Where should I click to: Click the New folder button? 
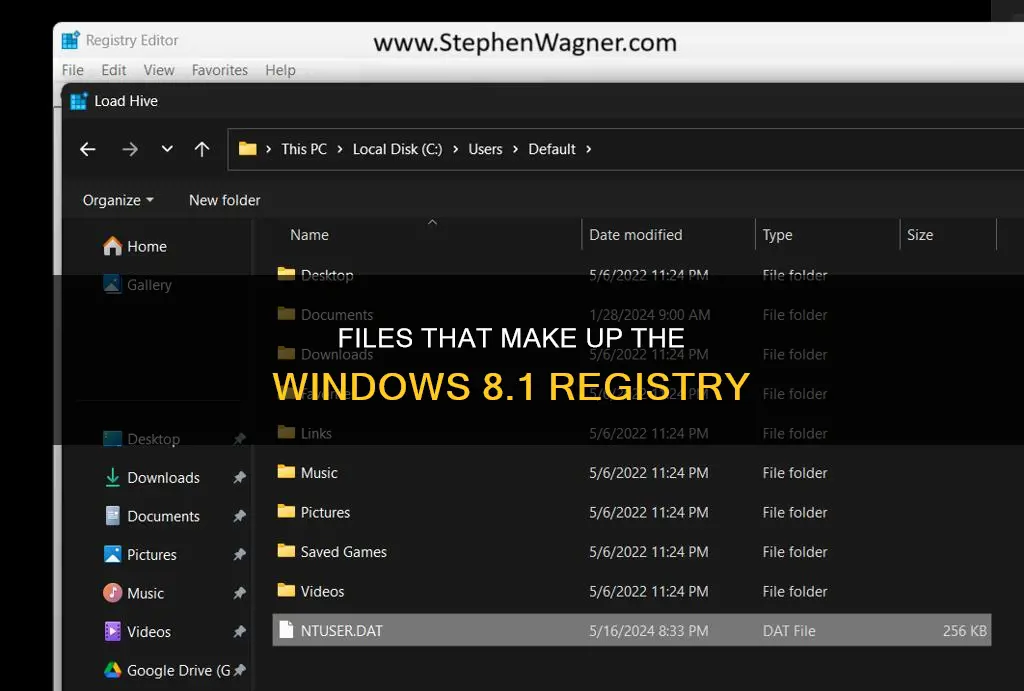223,200
